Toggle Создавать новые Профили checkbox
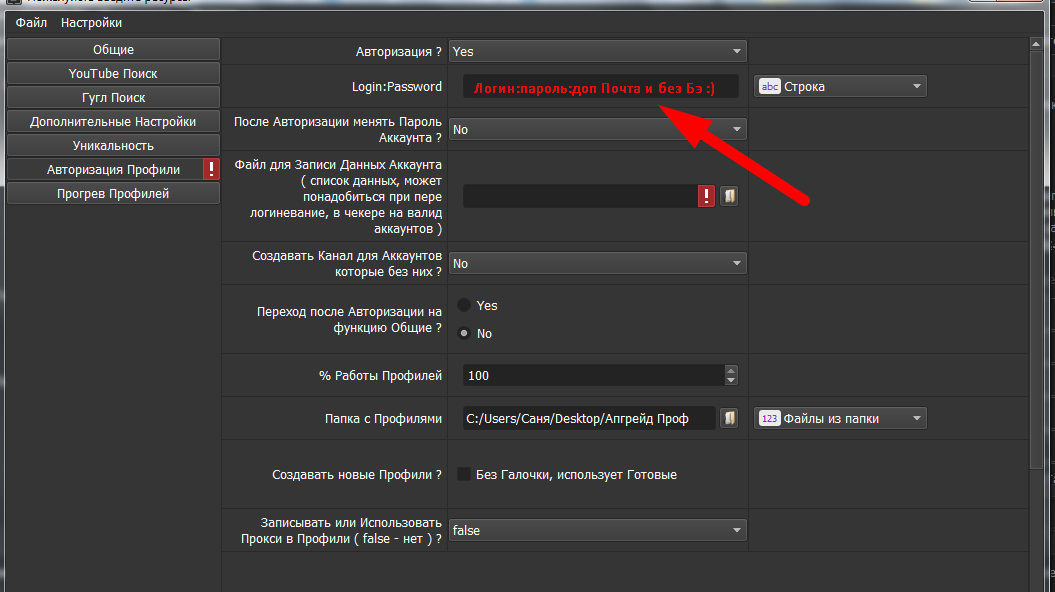Viewport: 1055px width, 592px height. 464,474
